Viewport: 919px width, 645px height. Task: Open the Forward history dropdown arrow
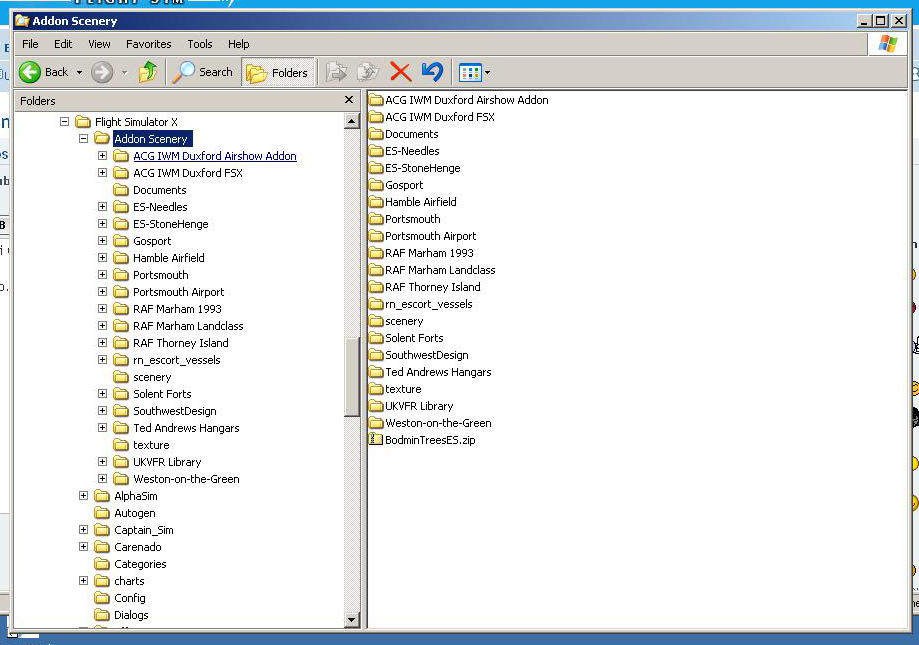[124, 73]
